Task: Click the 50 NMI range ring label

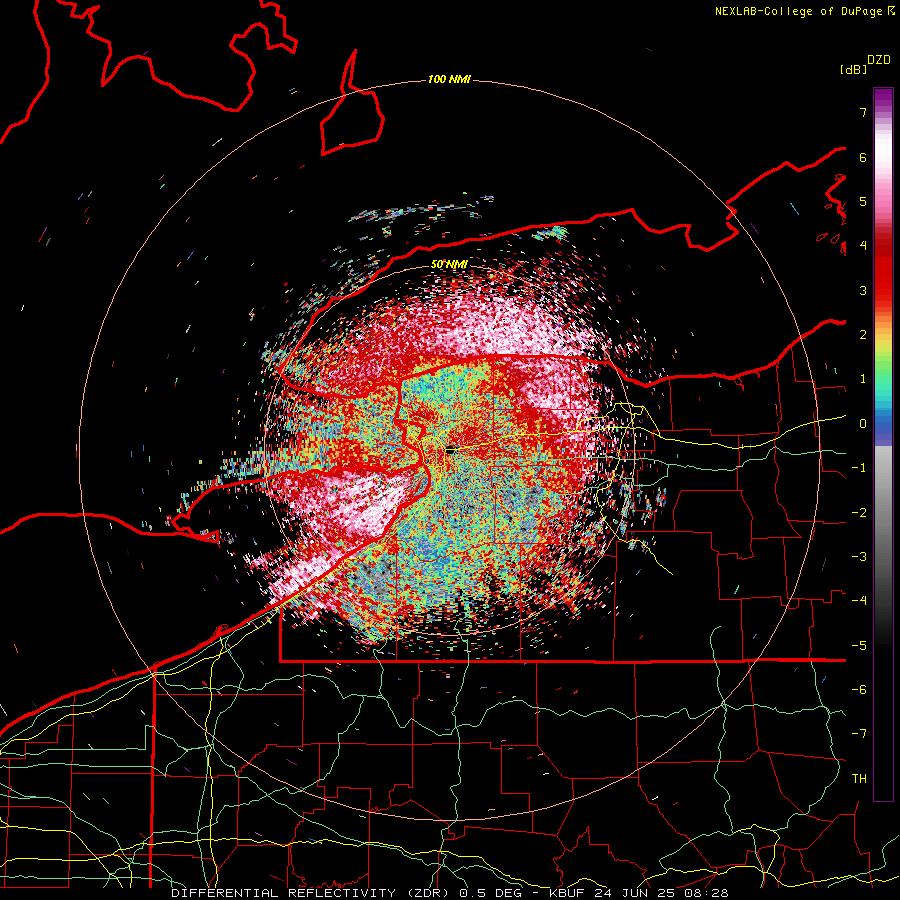Action: click(x=449, y=265)
